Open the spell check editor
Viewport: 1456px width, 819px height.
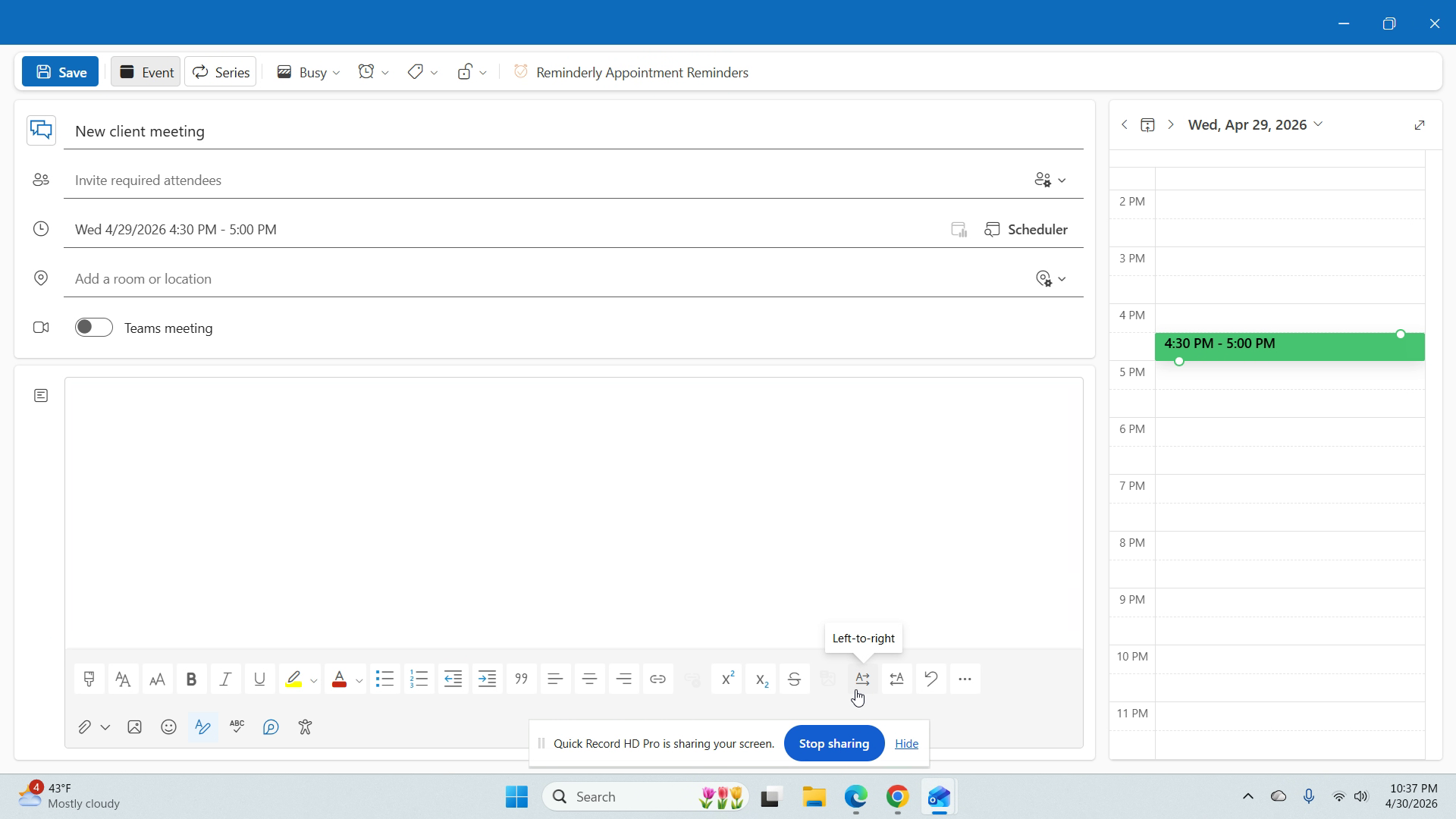[x=237, y=727]
